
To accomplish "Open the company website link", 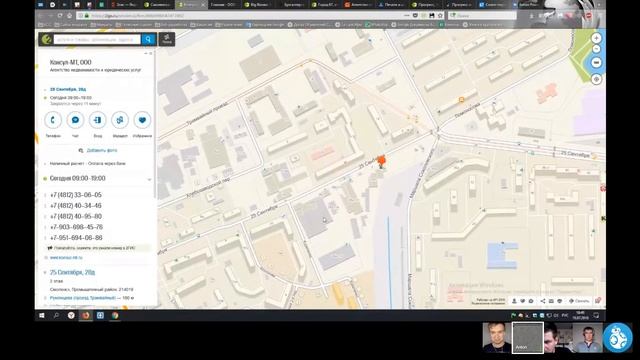I will (66, 258).
